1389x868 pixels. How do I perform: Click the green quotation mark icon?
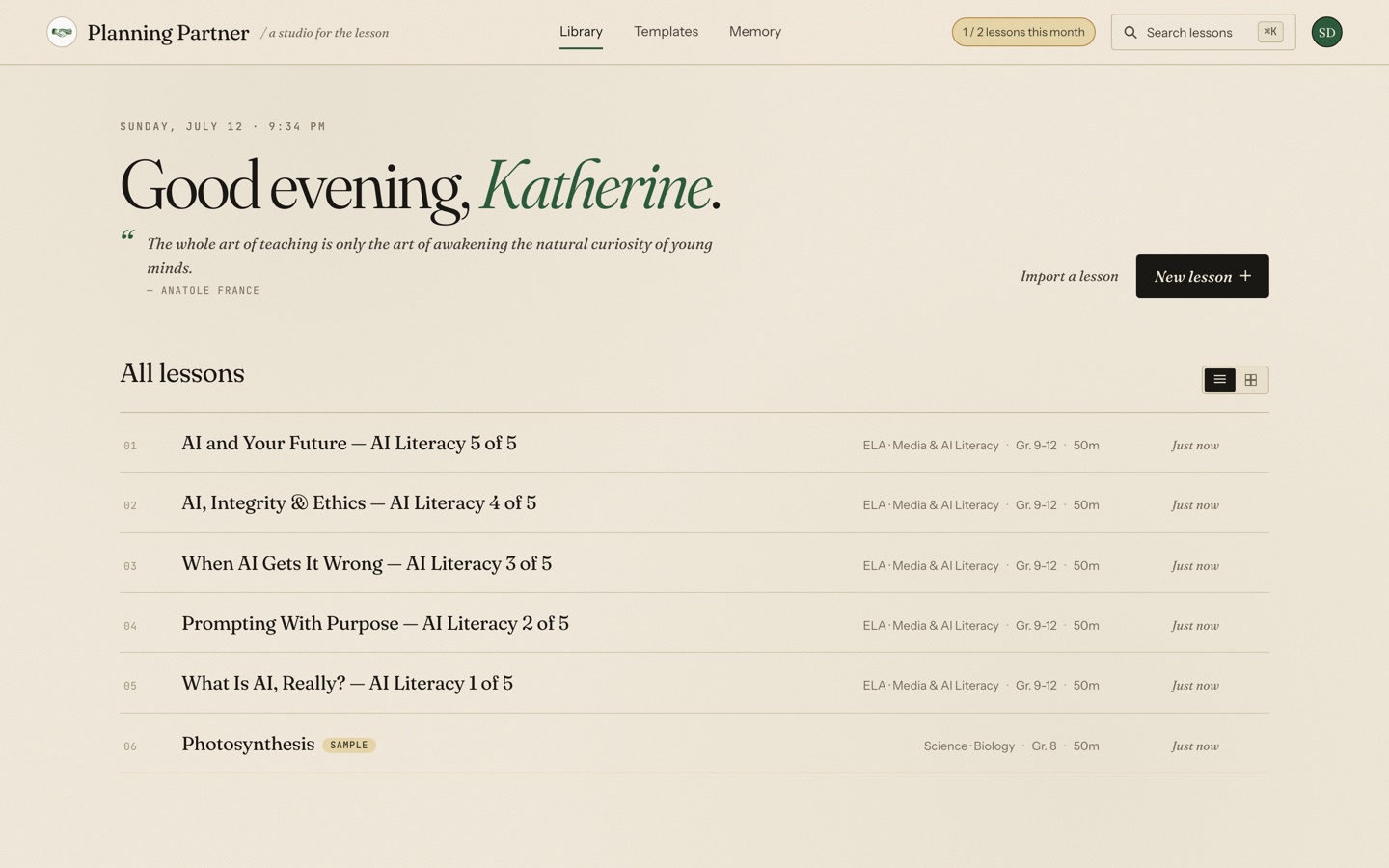127,235
